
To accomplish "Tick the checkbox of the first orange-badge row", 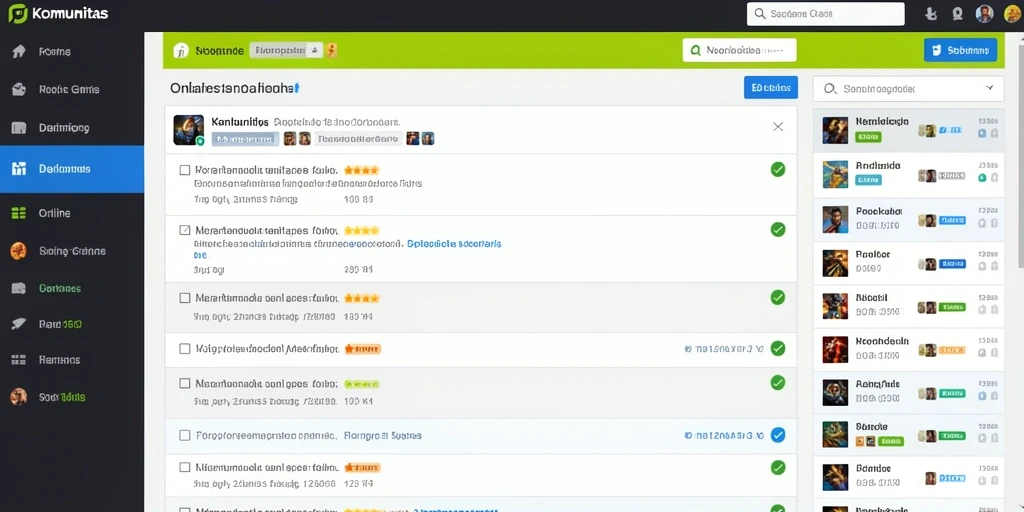I will point(185,349).
